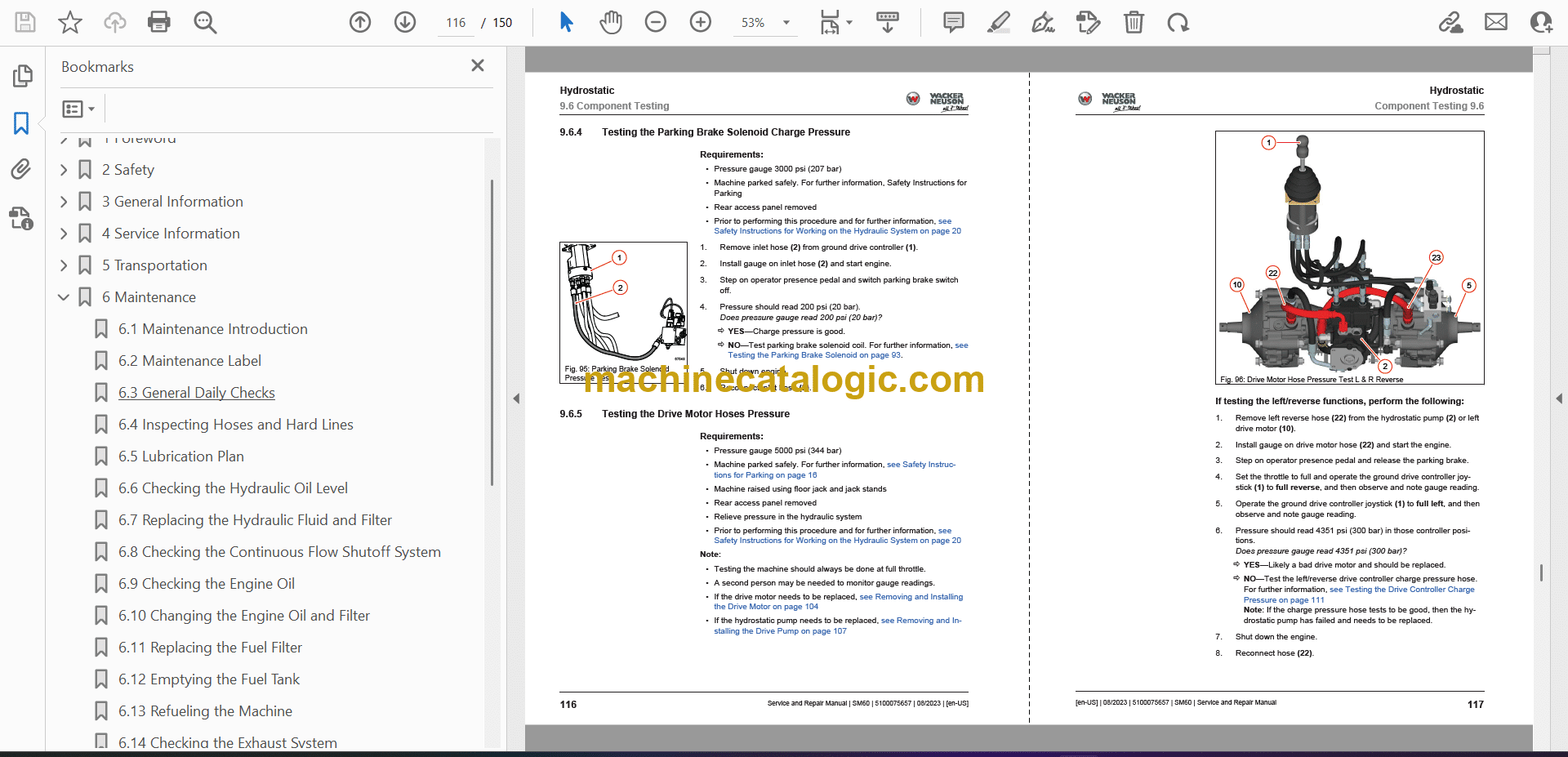1568x757 pixels.
Task: Follow the 'Safety Instructions for Working on the Hydraulic System on page 20' link in 9.6.4
Action: [838, 231]
